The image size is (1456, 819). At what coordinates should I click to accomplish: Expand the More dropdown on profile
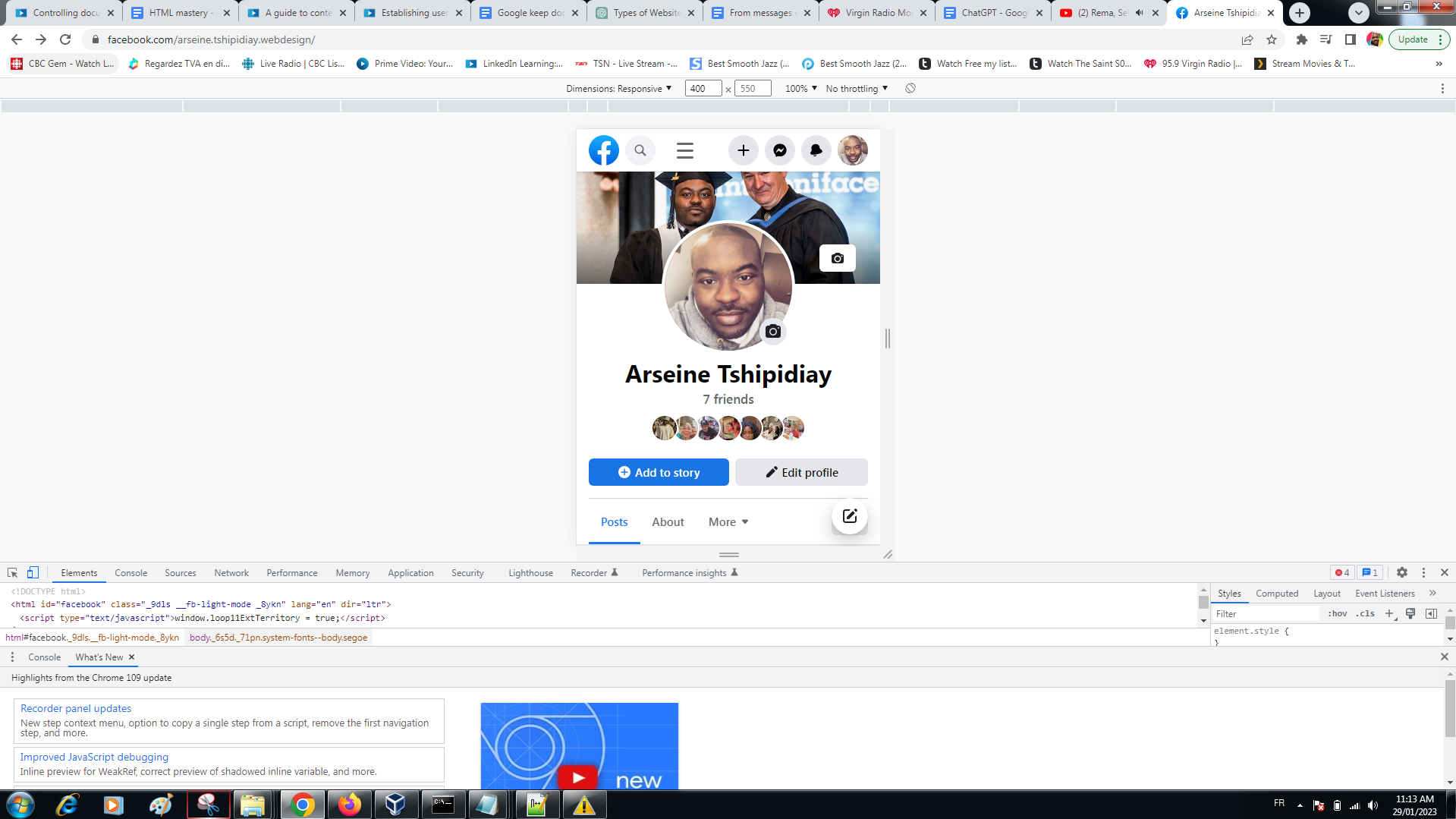point(728,521)
